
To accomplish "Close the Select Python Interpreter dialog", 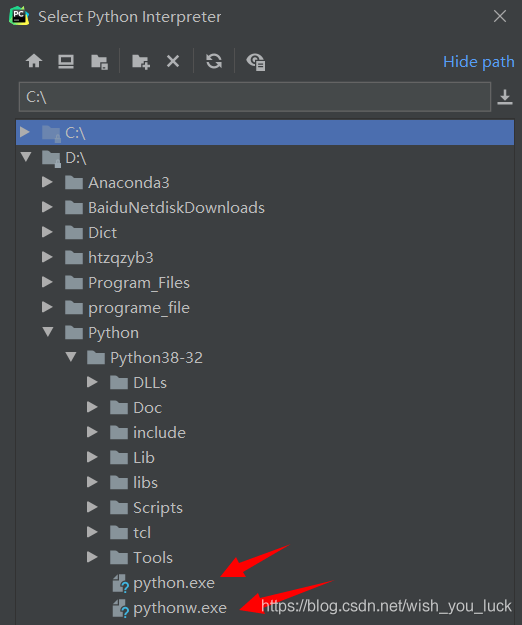I will click(500, 16).
